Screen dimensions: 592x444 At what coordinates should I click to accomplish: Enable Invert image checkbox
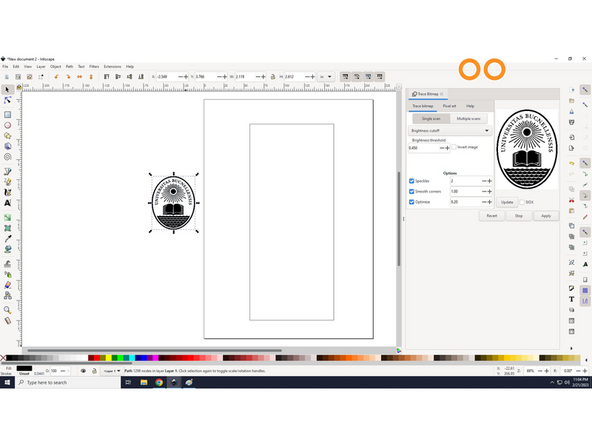[454, 147]
